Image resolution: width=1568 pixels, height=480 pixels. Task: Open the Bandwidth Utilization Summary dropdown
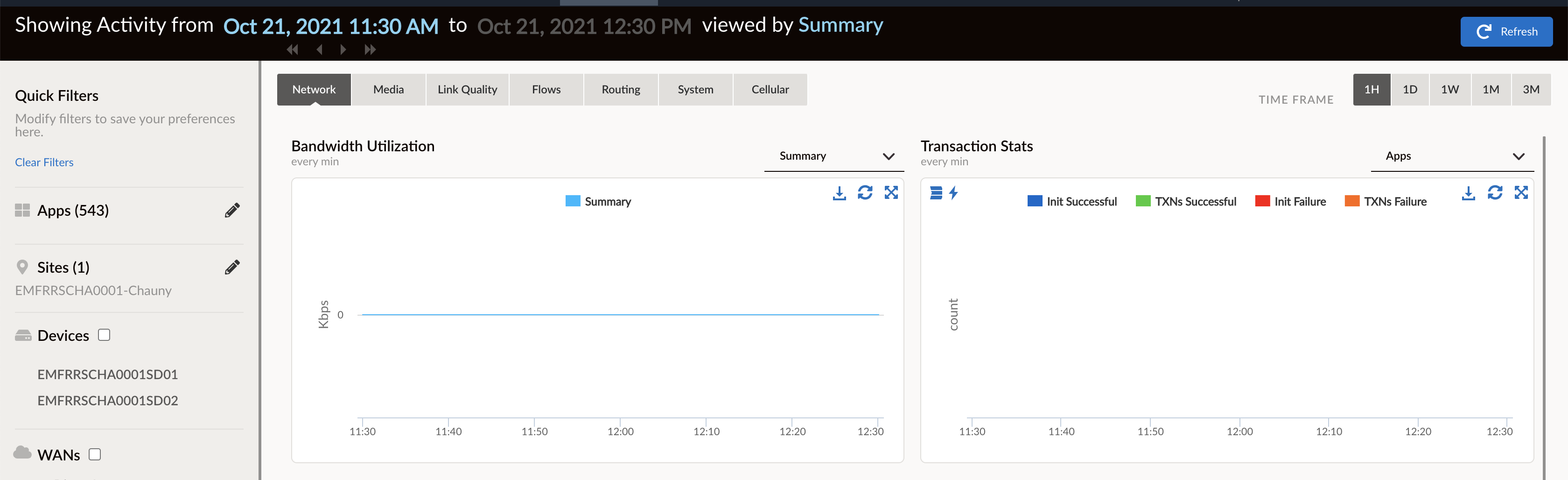(833, 156)
